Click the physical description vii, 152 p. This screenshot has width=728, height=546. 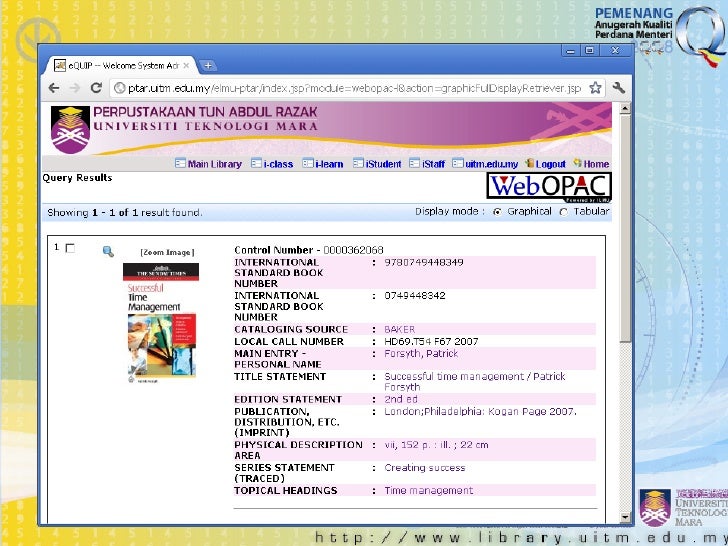pyautogui.click(x=436, y=445)
